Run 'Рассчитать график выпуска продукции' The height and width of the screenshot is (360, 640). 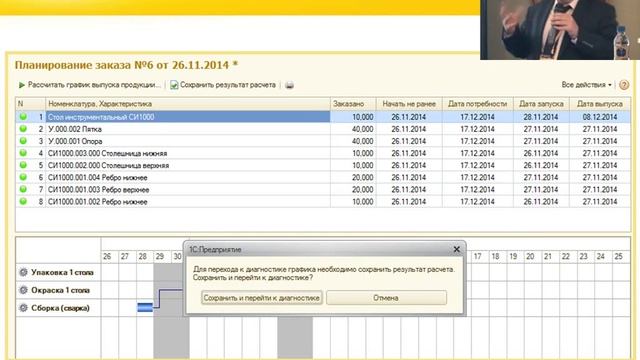(89, 85)
